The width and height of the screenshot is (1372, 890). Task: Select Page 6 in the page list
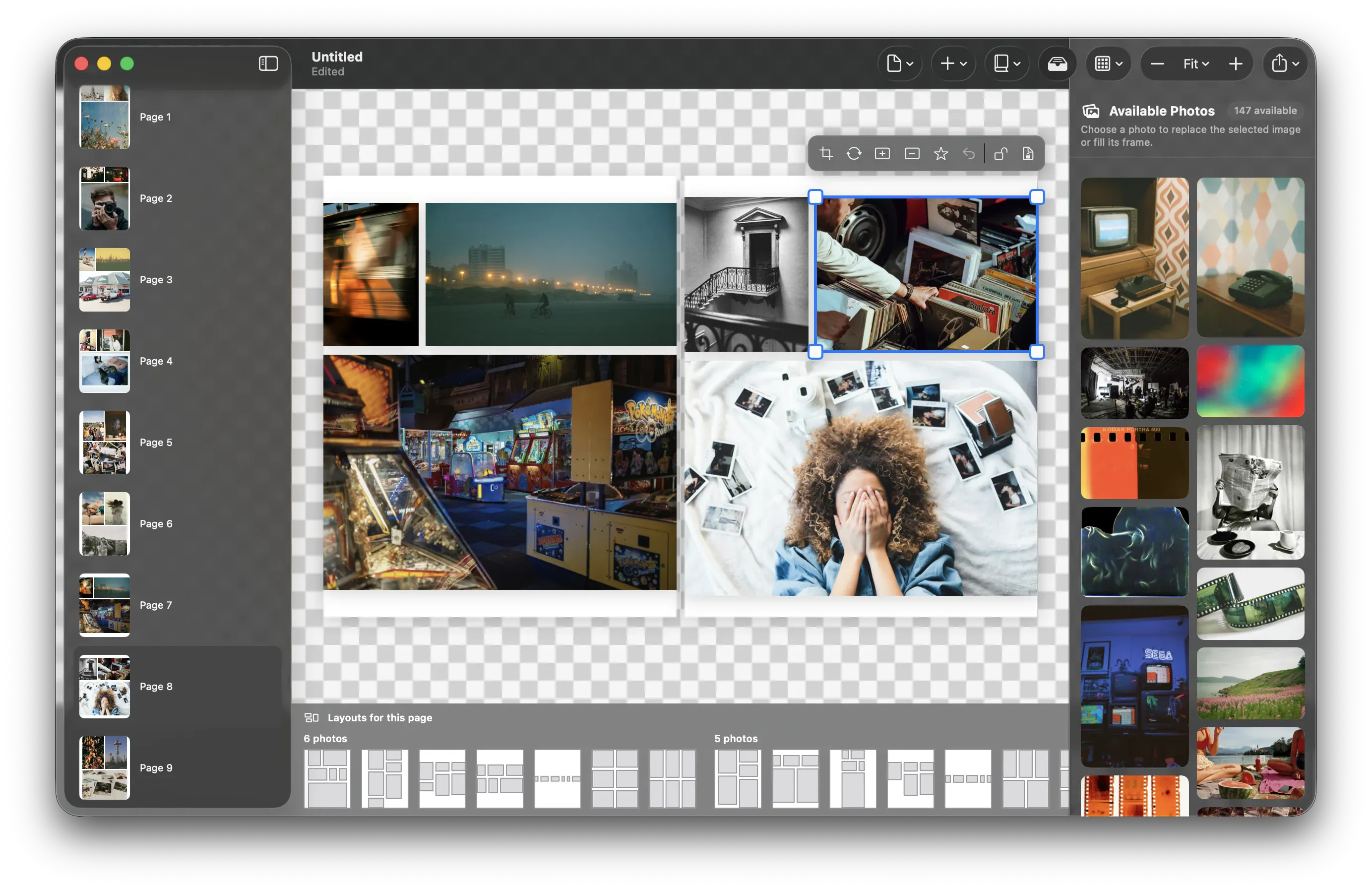[178, 523]
